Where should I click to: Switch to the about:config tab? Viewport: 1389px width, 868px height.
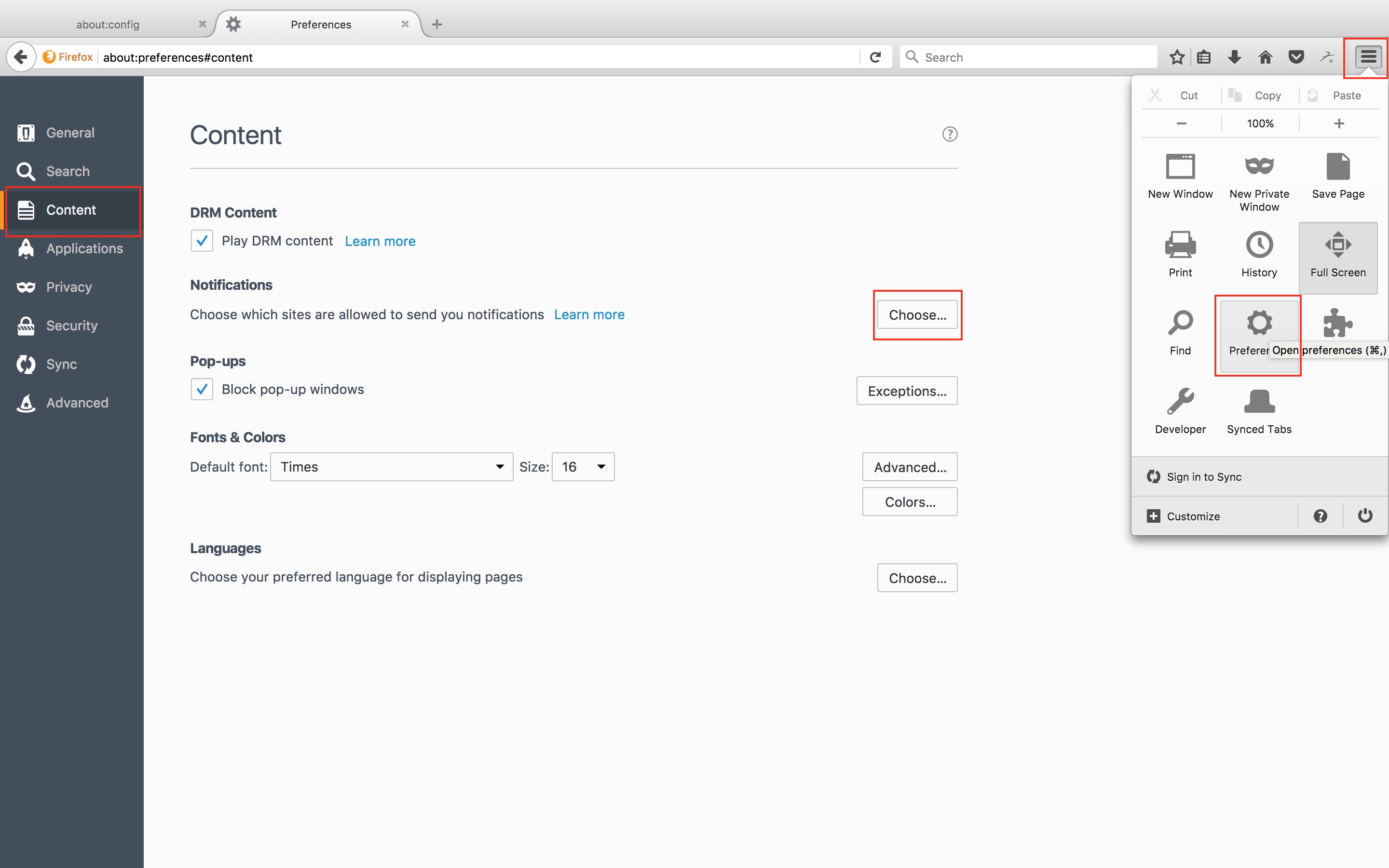[x=108, y=24]
